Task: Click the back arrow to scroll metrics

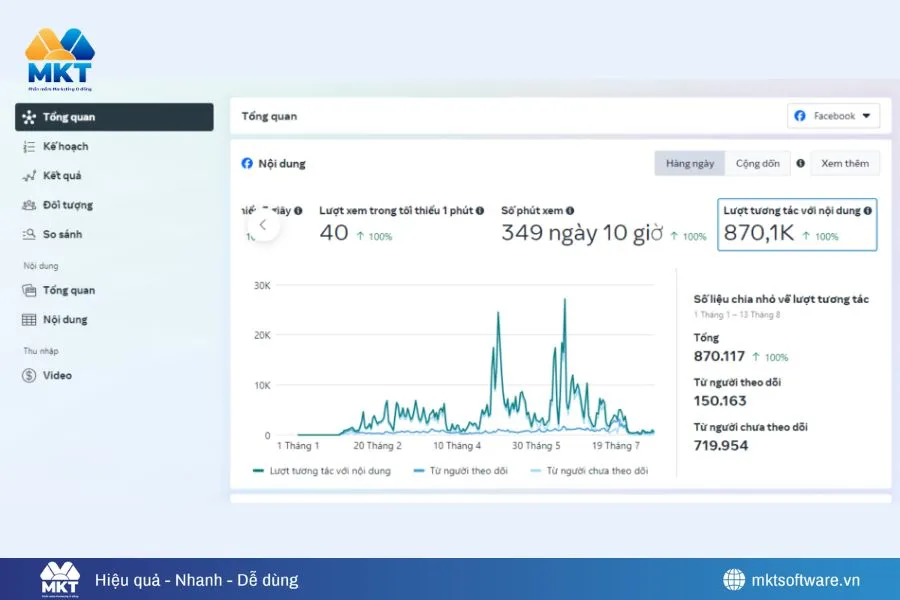Action: click(263, 225)
